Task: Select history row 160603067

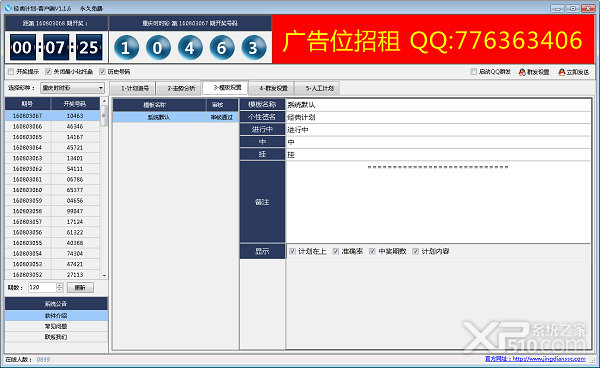Action: coord(52,116)
